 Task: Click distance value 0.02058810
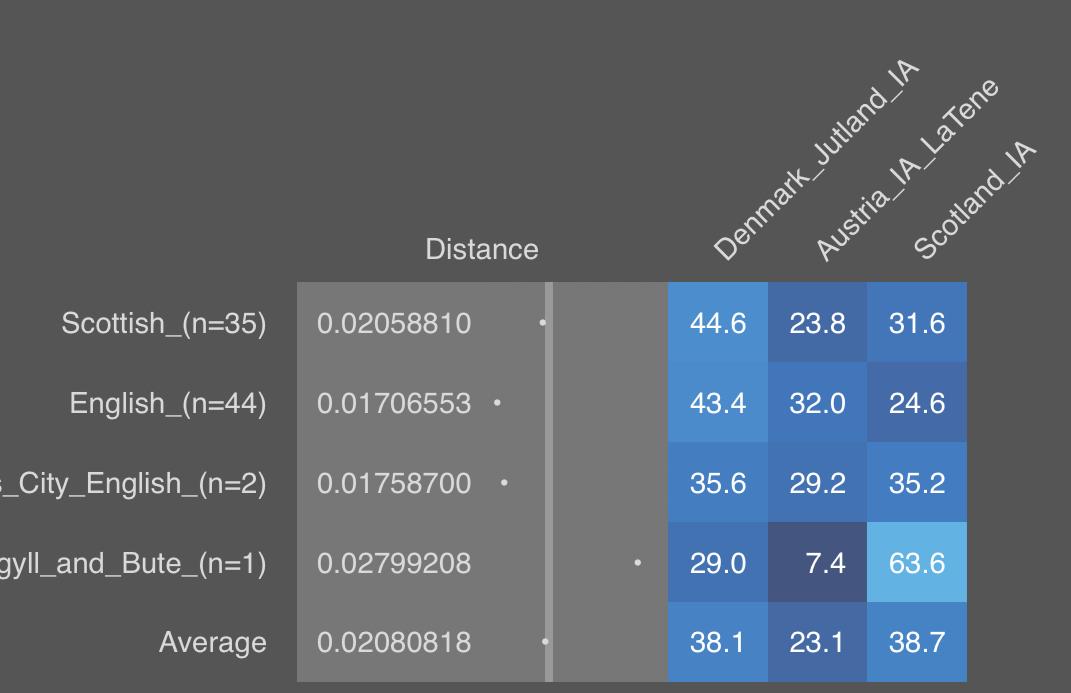click(394, 323)
